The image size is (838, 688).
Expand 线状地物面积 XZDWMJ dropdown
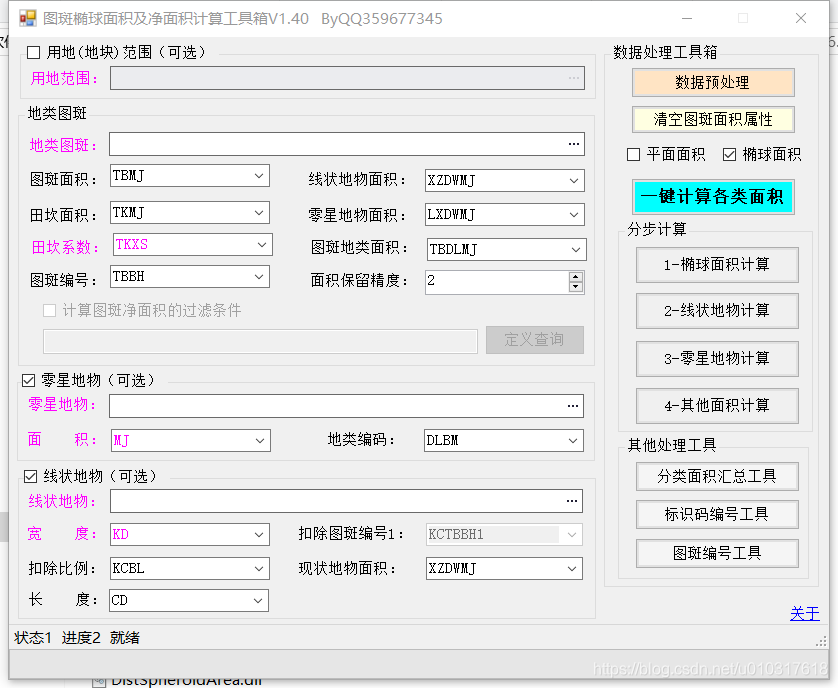tap(573, 181)
